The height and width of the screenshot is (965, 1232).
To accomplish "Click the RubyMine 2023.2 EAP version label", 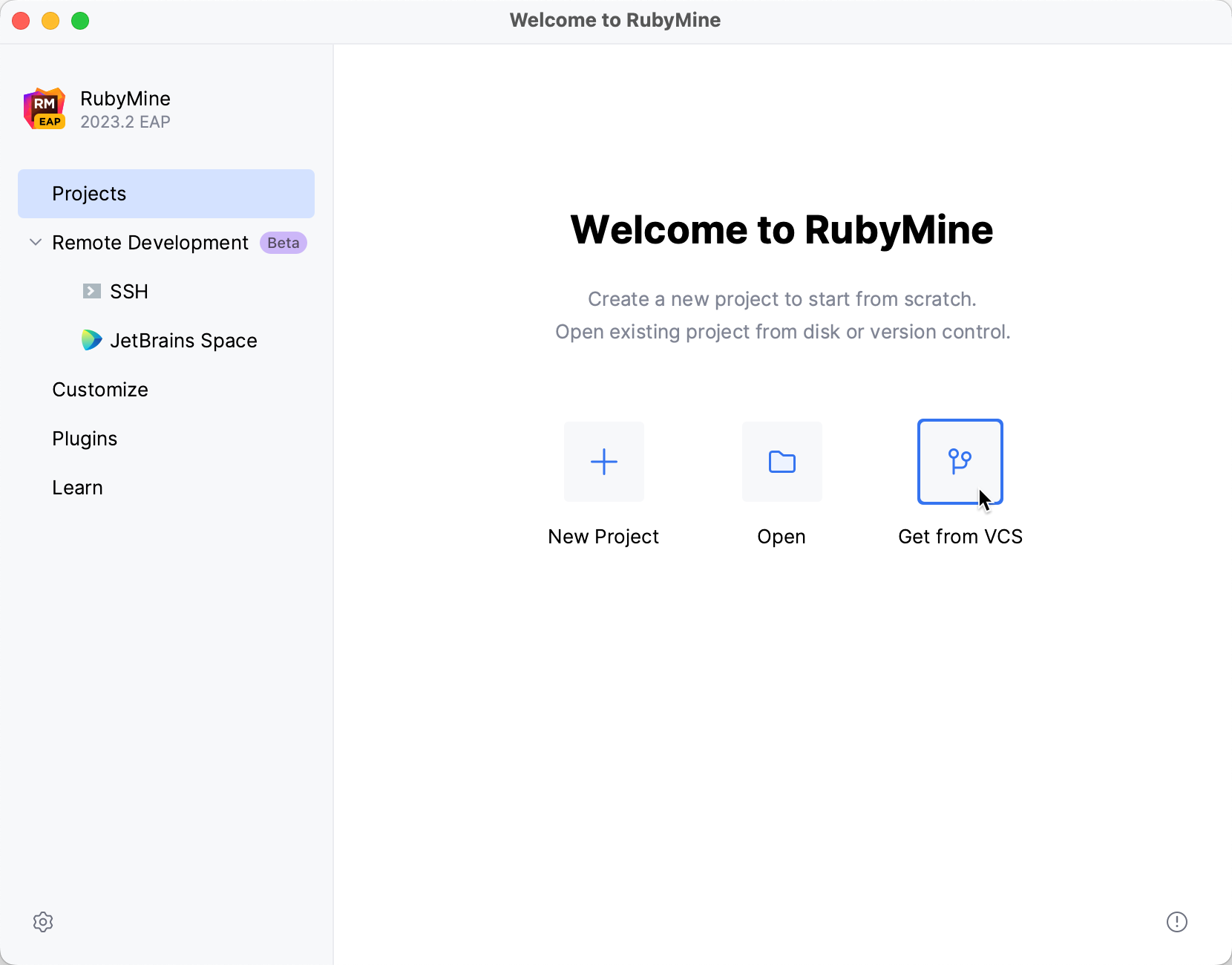I will click(x=125, y=122).
